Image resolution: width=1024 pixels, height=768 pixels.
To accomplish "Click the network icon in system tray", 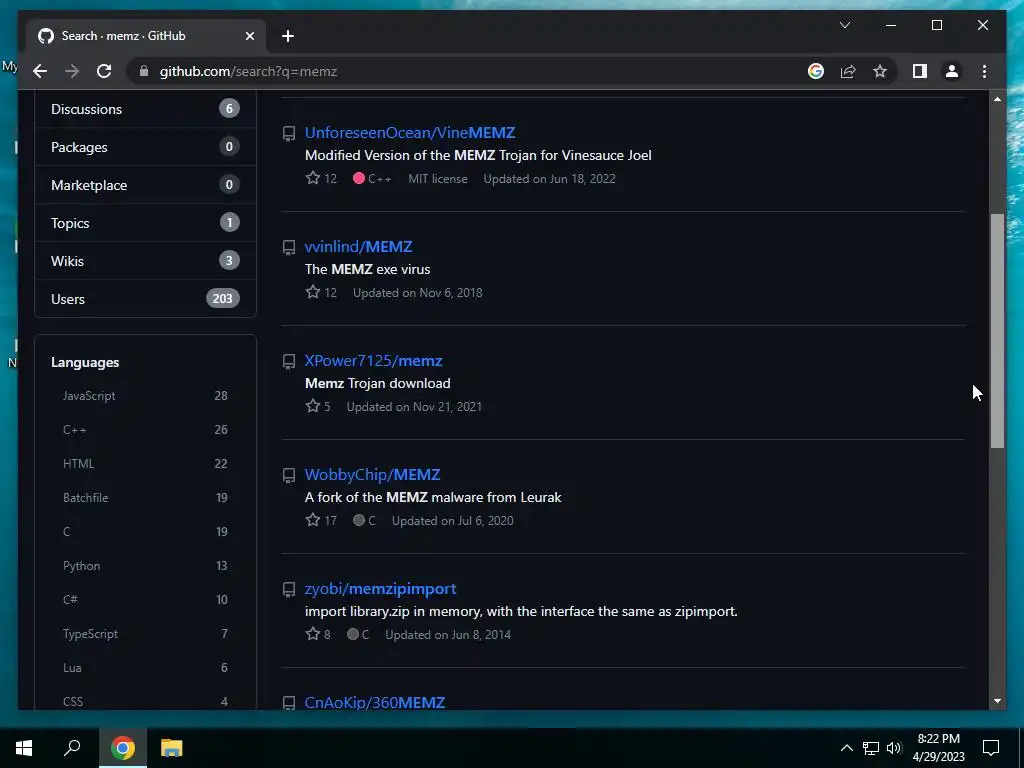I will pos(871,748).
